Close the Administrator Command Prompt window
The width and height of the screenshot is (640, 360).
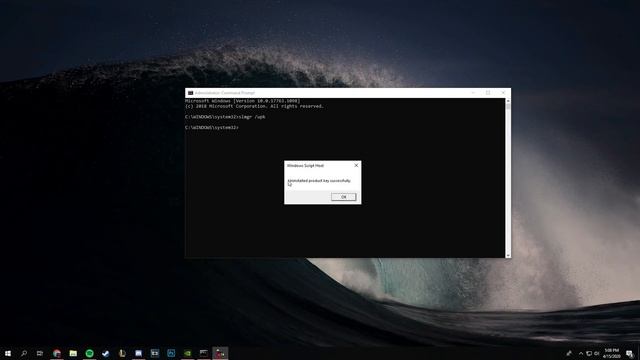coord(503,93)
